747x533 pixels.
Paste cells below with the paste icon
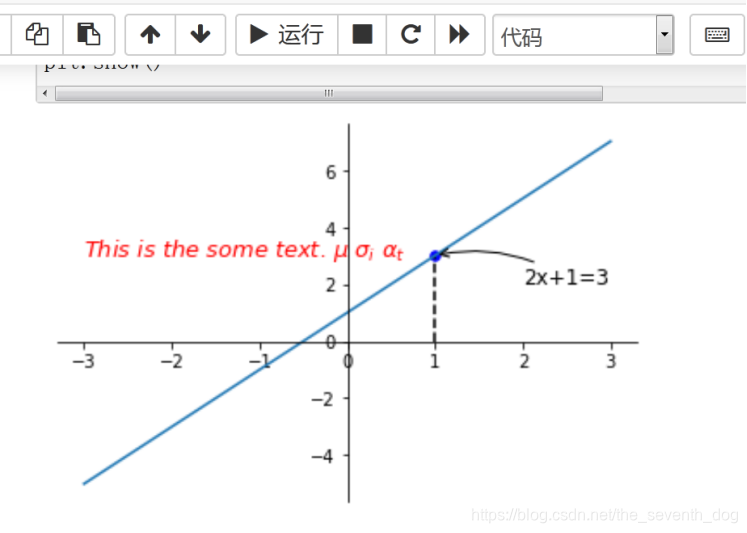[89, 34]
